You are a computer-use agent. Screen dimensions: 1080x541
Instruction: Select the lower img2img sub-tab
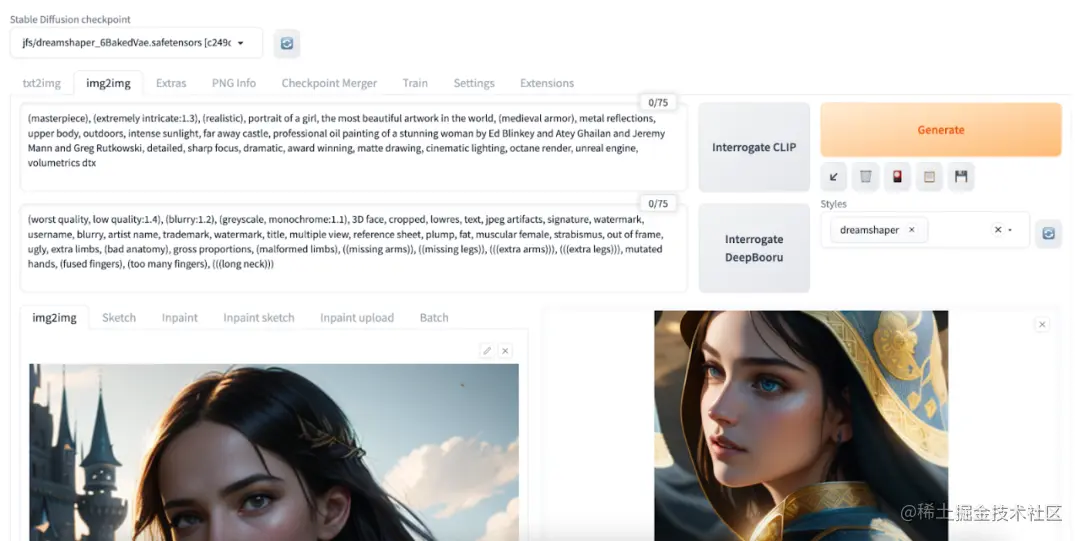pos(54,318)
